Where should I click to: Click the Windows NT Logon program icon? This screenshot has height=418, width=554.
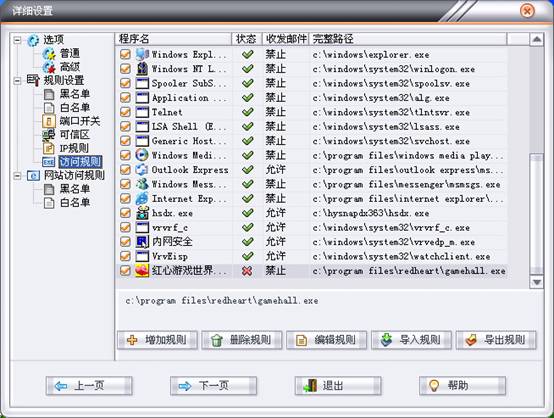tap(142, 69)
